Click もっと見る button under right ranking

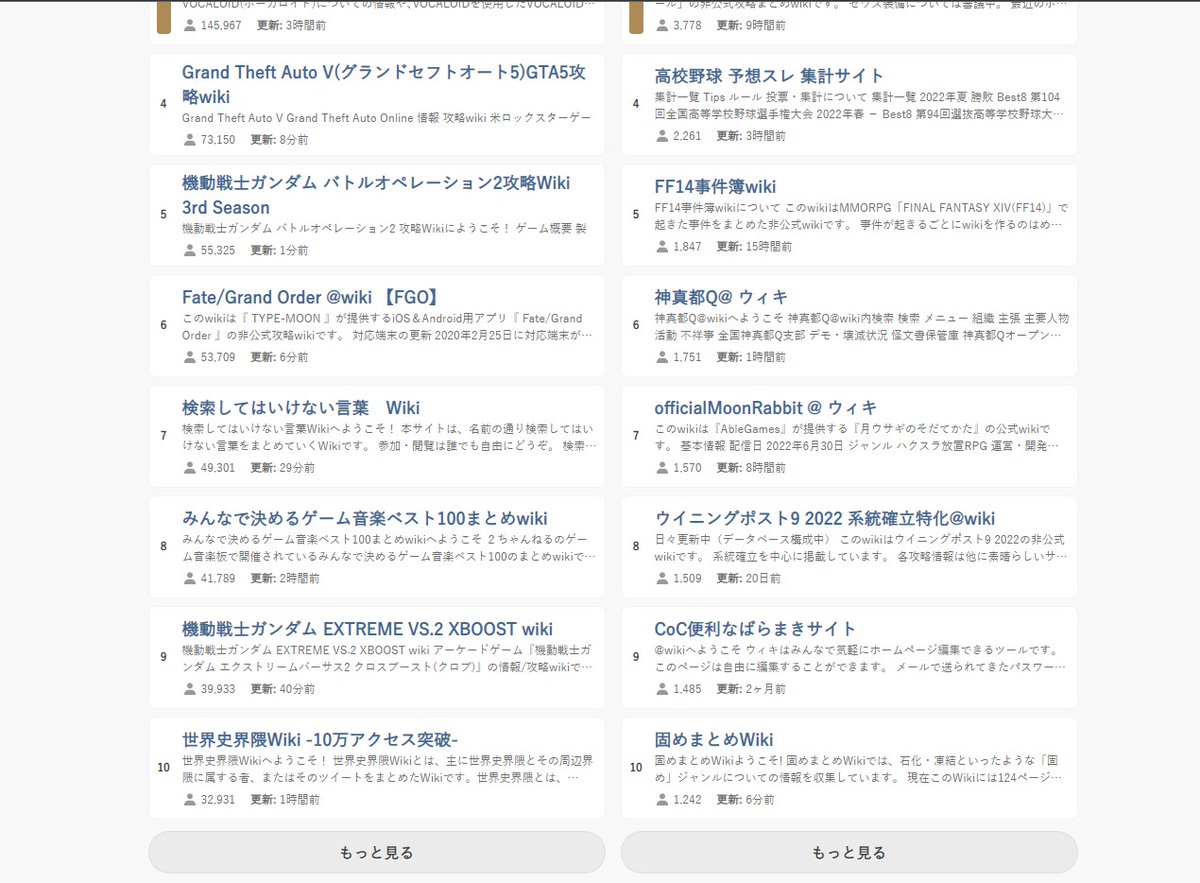pos(849,852)
